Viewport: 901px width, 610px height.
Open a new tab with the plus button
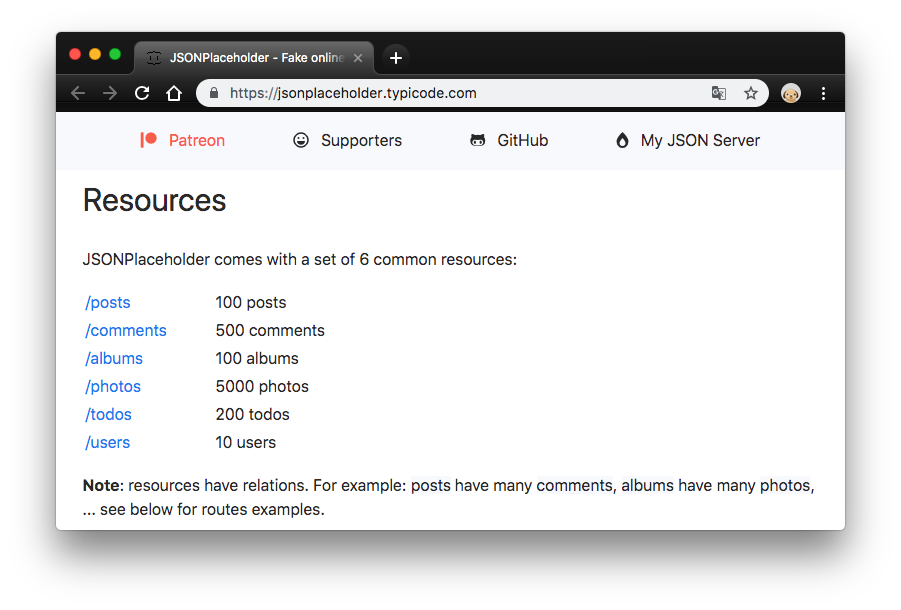coord(396,58)
